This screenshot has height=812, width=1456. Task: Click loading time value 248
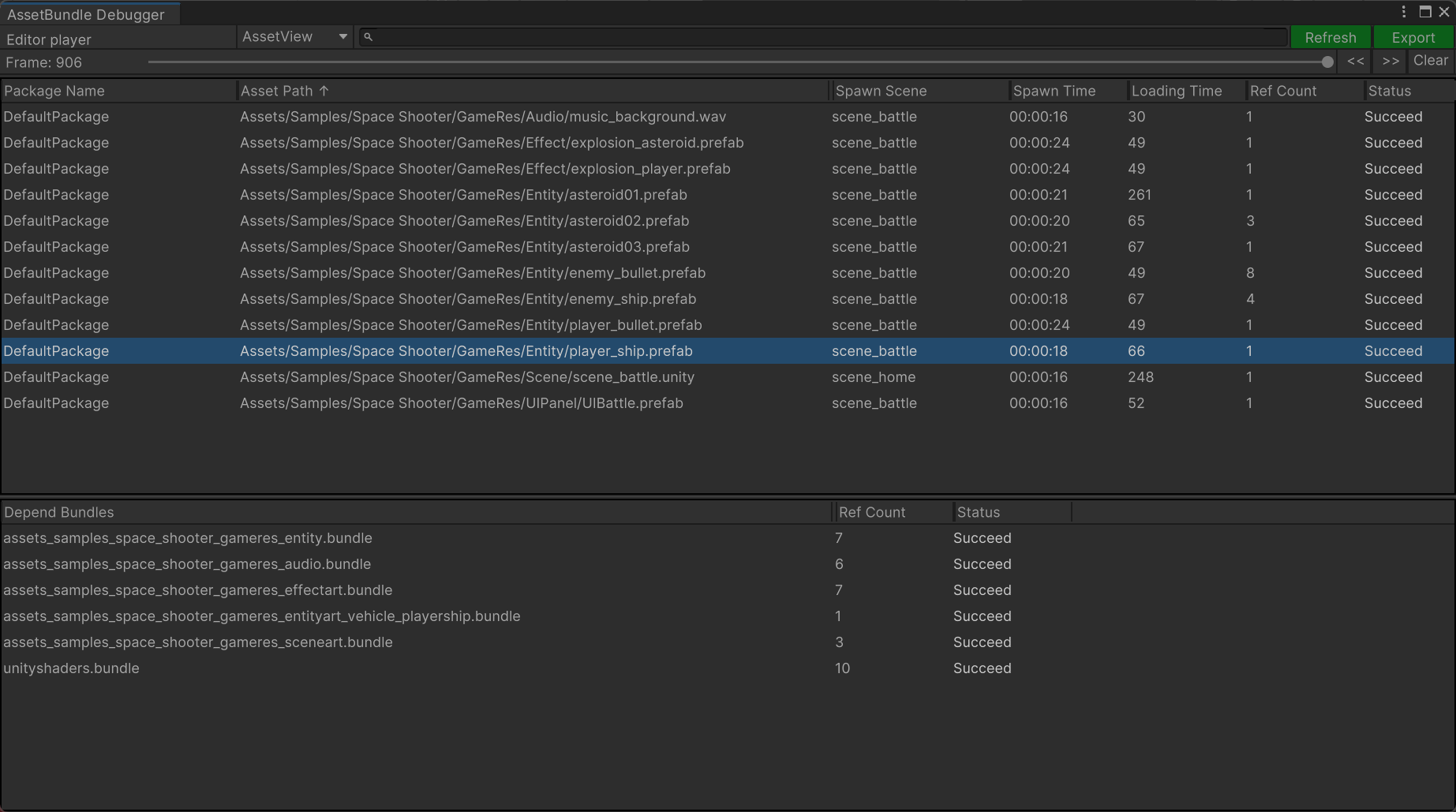pos(1140,377)
